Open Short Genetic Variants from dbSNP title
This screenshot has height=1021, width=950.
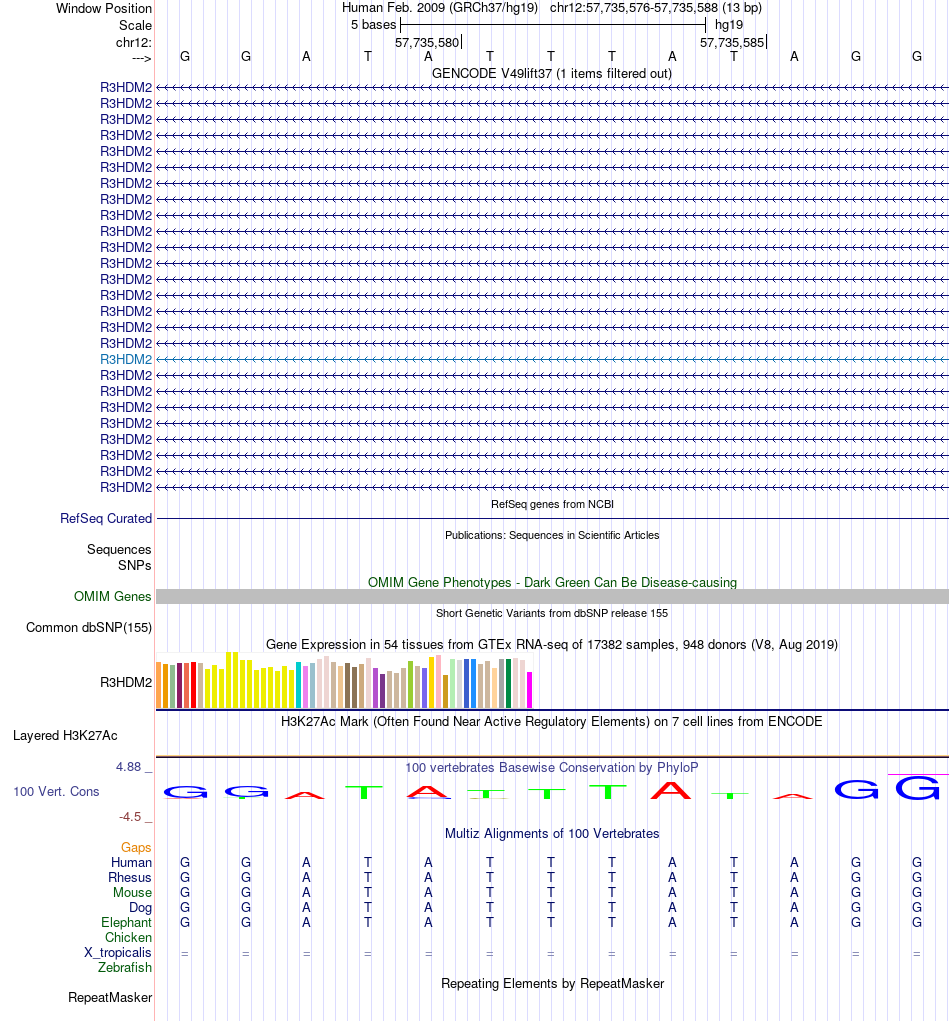552,613
